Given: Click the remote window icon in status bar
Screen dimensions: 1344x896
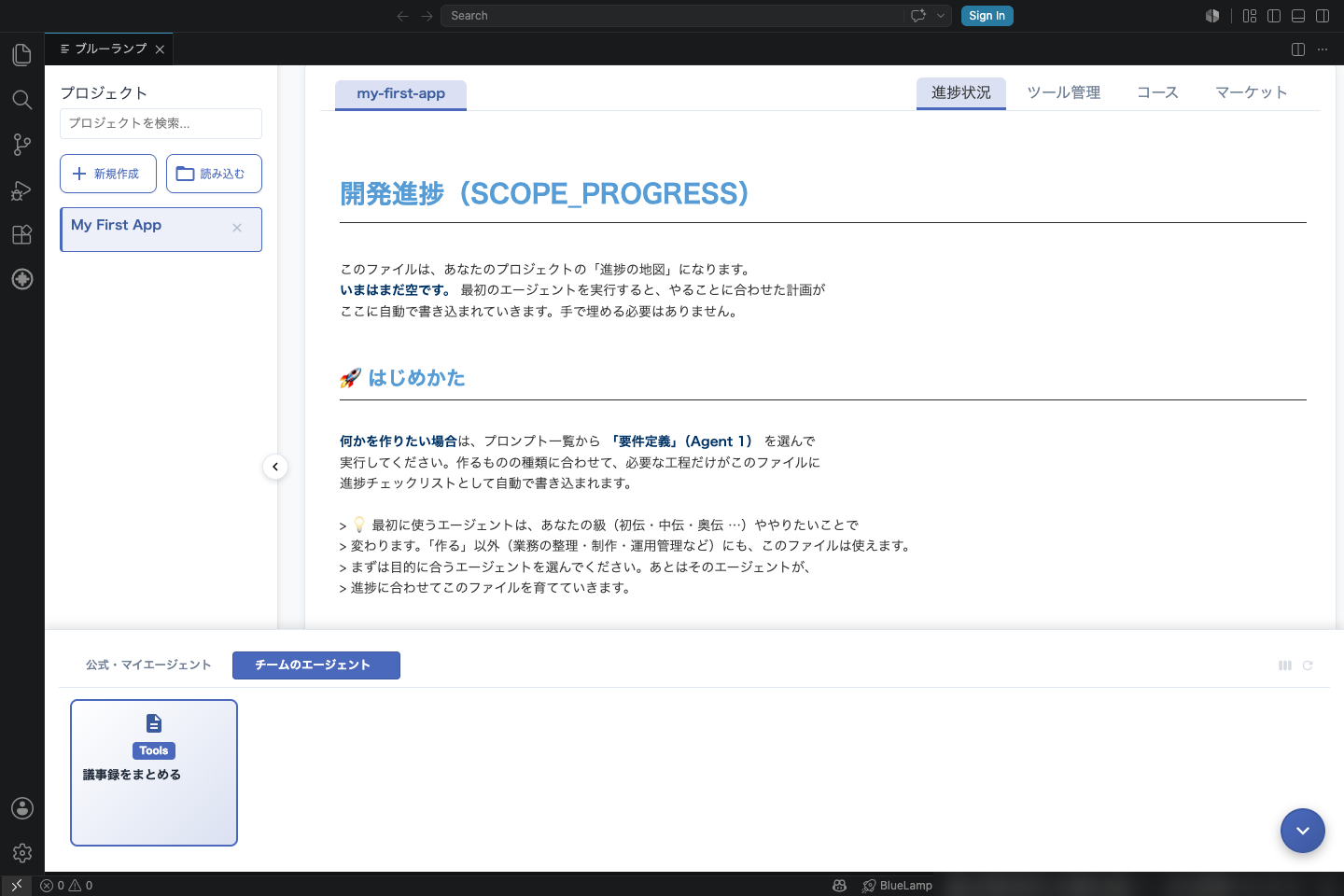Looking at the screenshot, I should (x=17, y=886).
